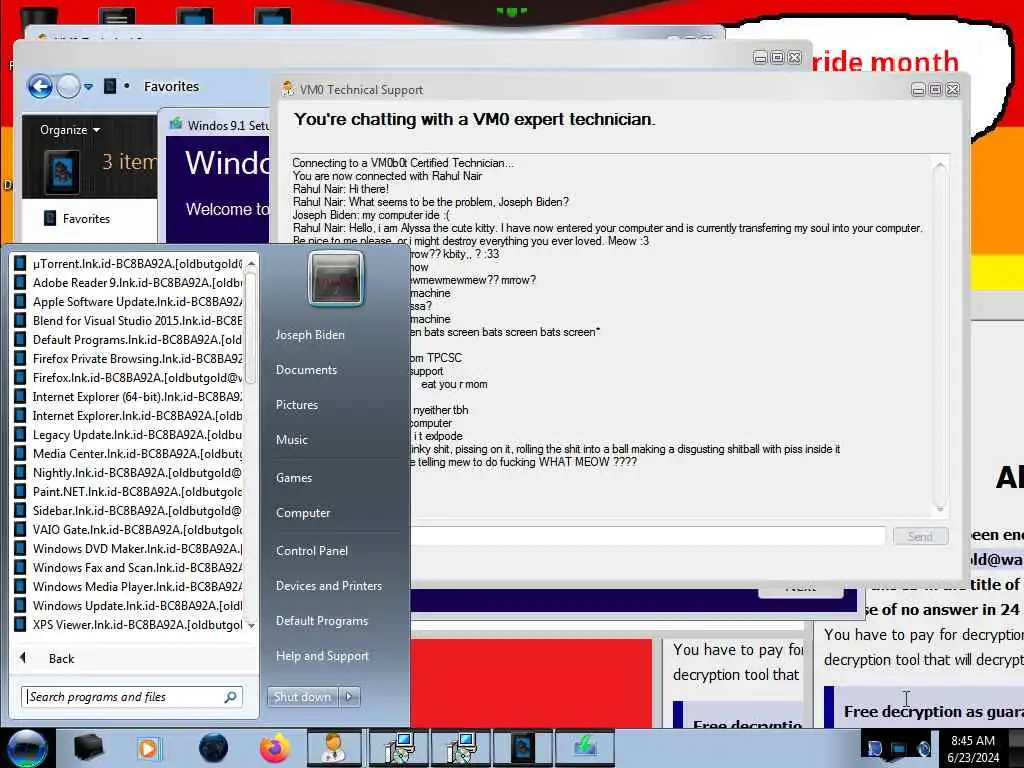The height and width of the screenshot is (768, 1024).
Task: Open Joseph Biden user folder link
Action: [310, 334]
